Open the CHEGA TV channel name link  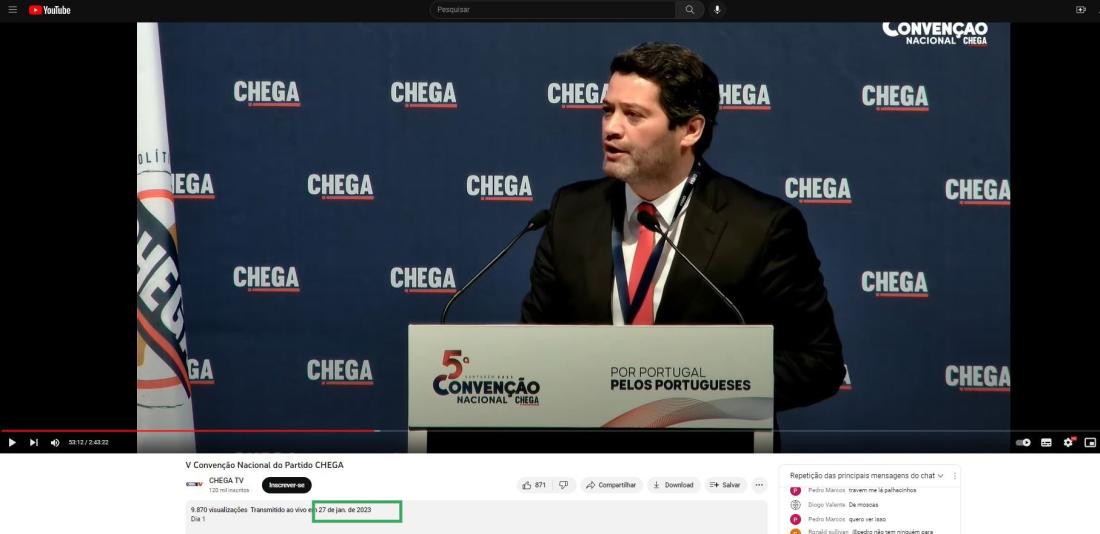click(226, 481)
